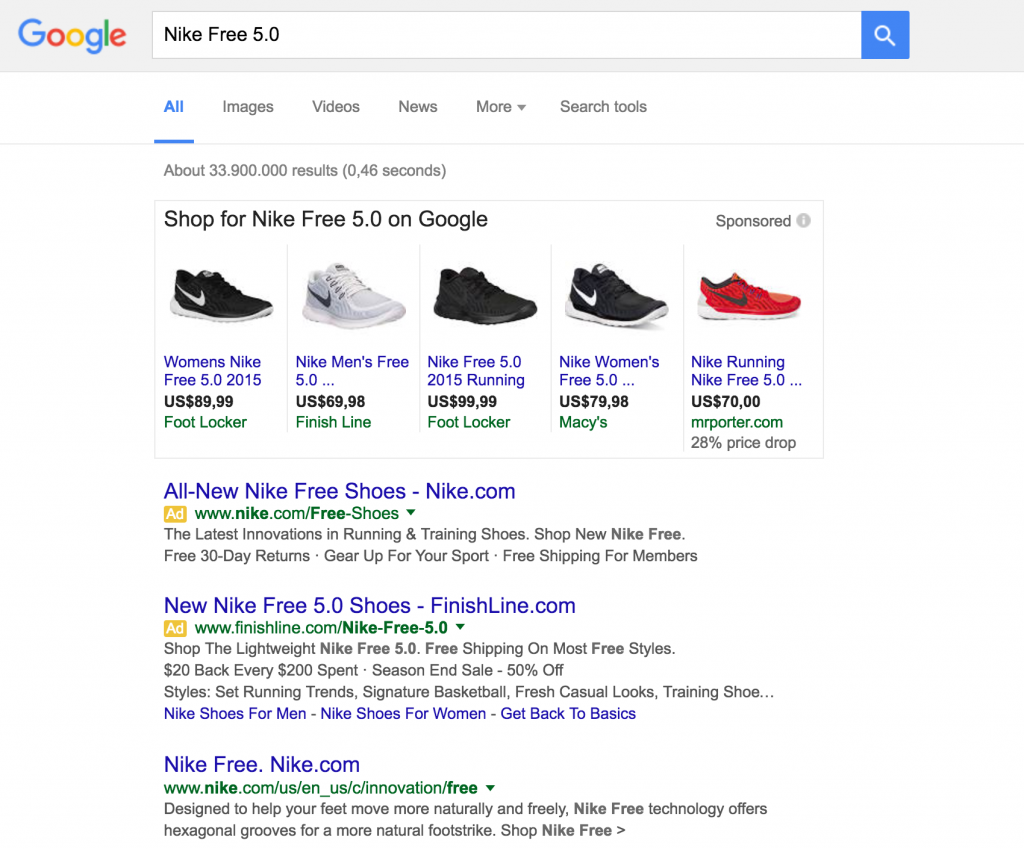Expand the arrow next to www.nike.com/us/en_us/c/innovation/free
The image size is (1024, 849).
pyautogui.click(x=490, y=788)
